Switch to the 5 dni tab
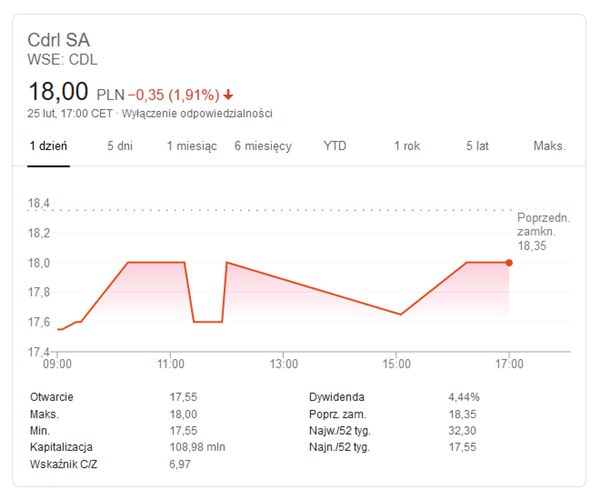This screenshot has height=499, width=600. tap(120, 146)
